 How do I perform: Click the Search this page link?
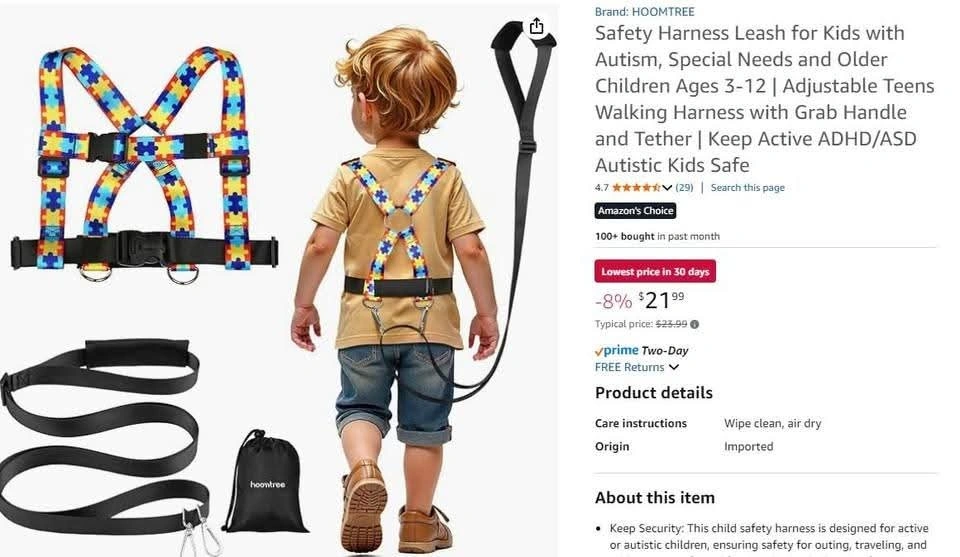(x=747, y=187)
